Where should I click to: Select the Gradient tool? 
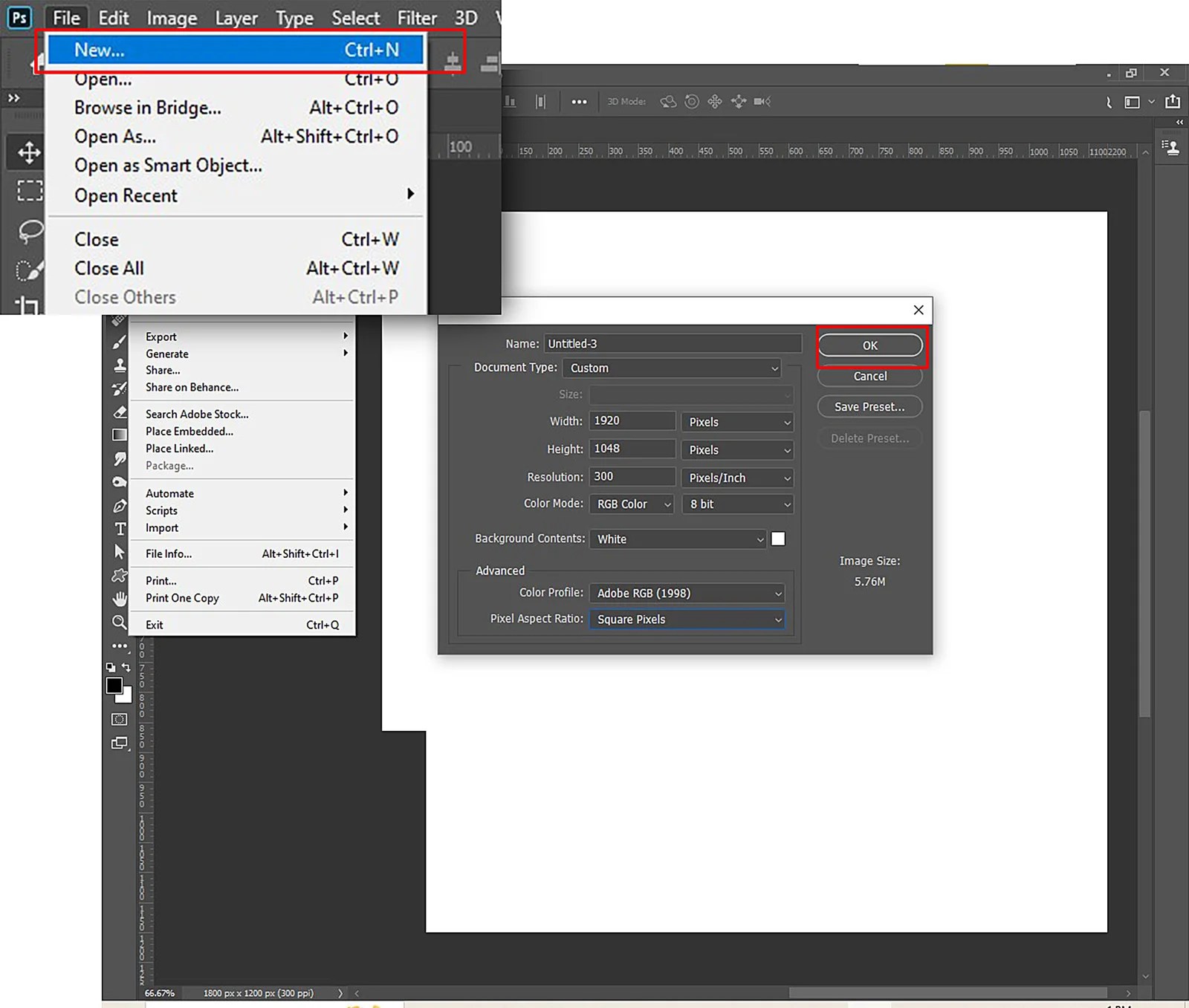pyautogui.click(x=119, y=435)
